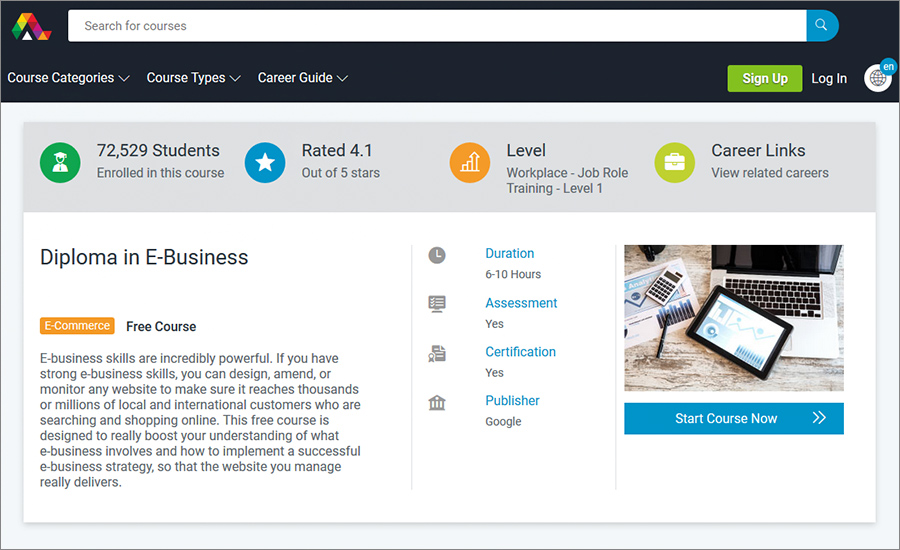Viewport: 900px width, 550px height.
Task: Click Workplace - Job Role Training text
Action: (x=567, y=180)
